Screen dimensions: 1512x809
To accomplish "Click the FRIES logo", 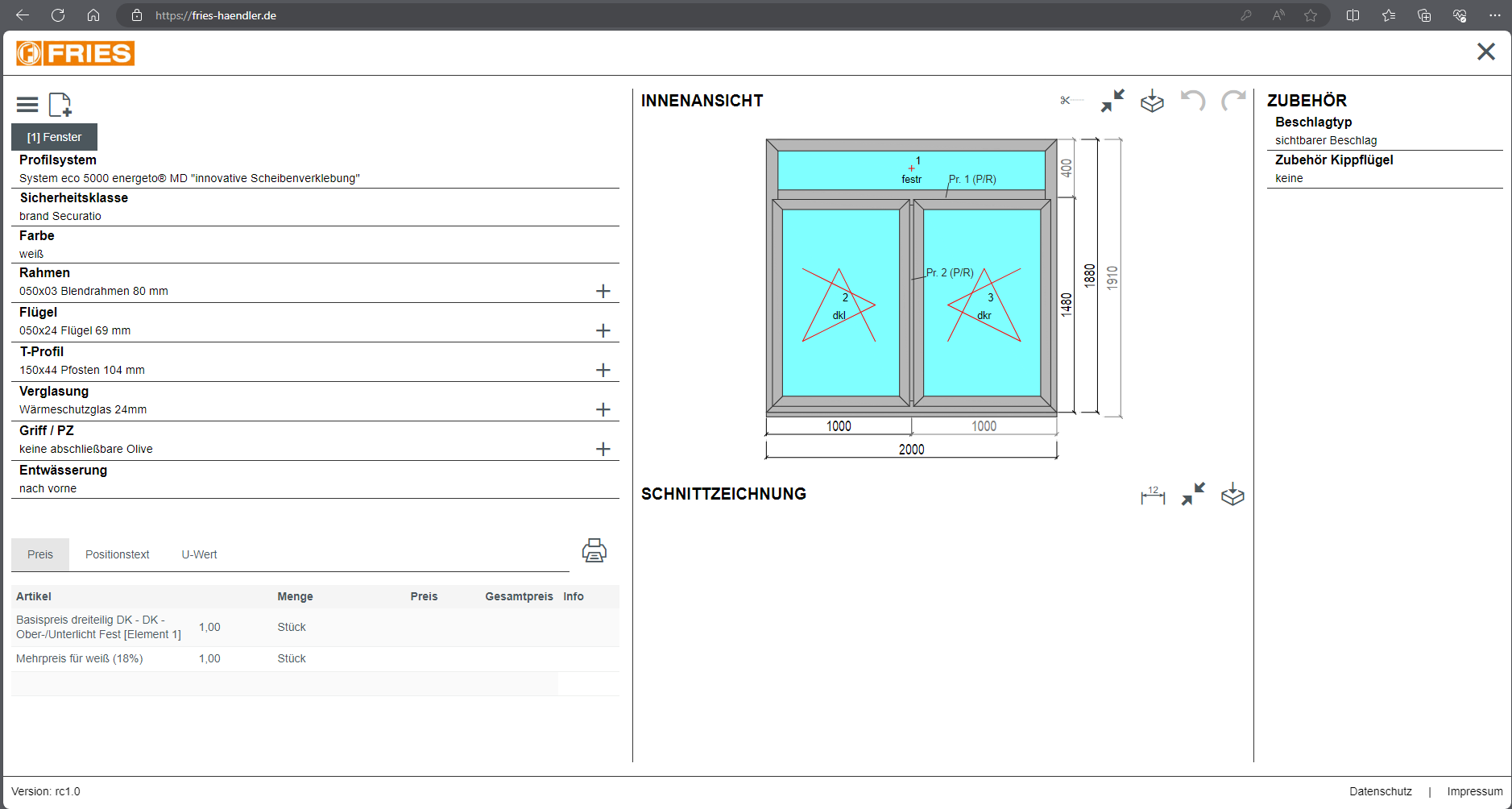I will [x=76, y=53].
